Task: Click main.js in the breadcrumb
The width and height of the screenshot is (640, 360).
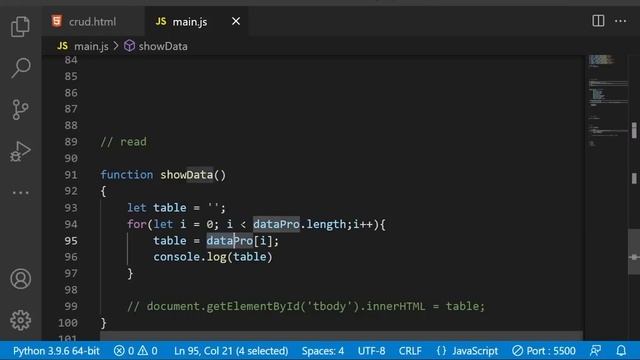Action: click(91, 46)
